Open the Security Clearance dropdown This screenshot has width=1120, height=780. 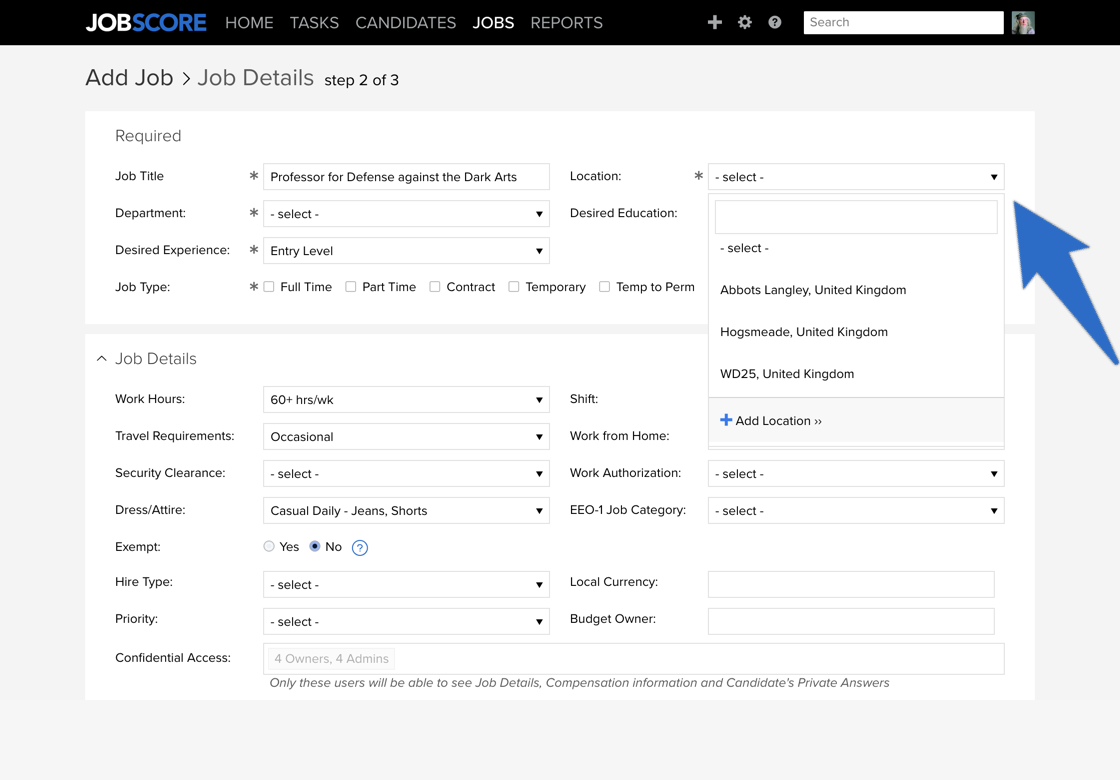[x=406, y=474]
